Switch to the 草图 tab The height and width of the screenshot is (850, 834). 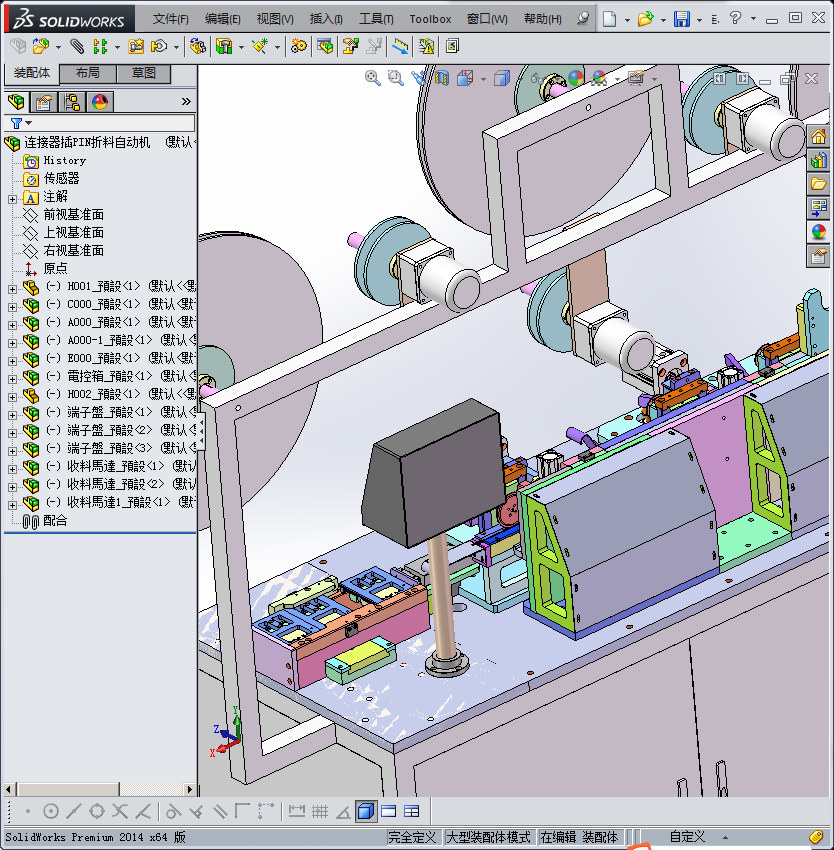tap(144, 73)
